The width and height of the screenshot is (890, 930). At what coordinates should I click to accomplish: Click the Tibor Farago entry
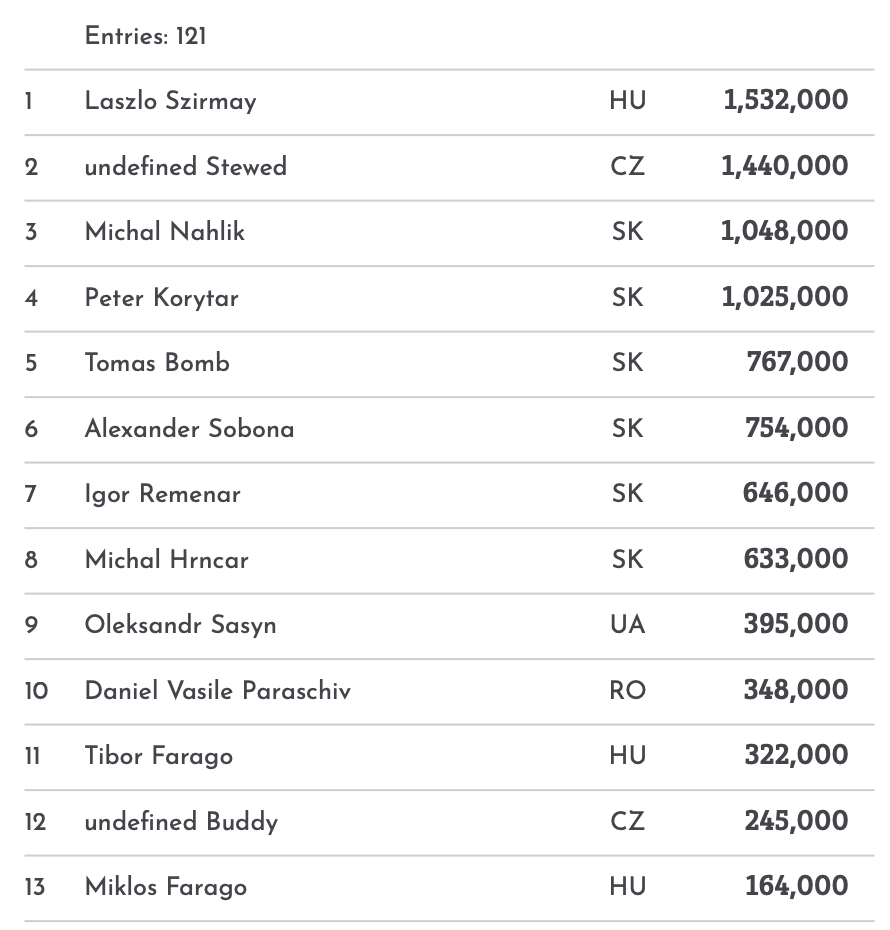[x=158, y=756]
